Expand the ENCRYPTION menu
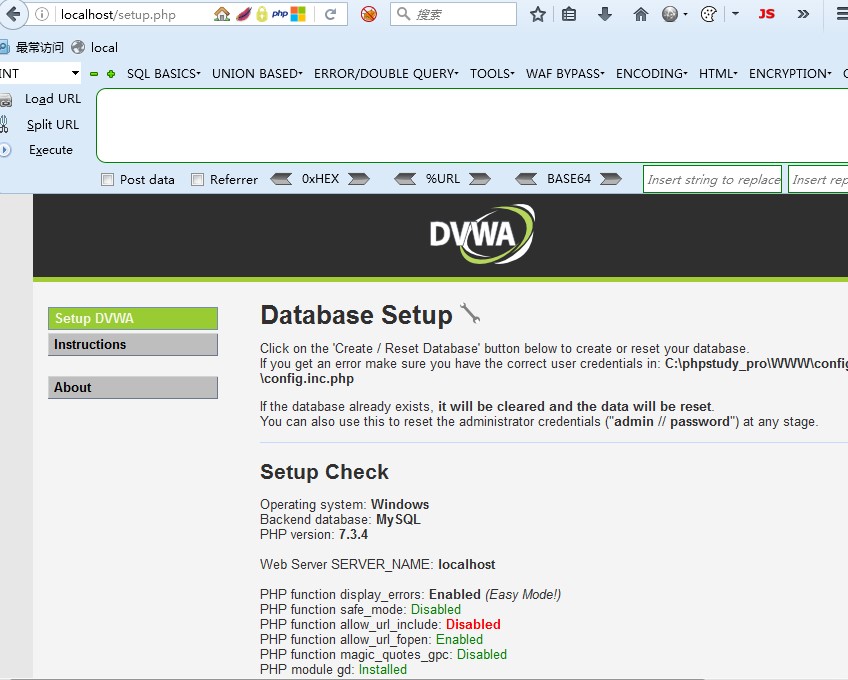848x680 pixels. [x=790, y=74]
